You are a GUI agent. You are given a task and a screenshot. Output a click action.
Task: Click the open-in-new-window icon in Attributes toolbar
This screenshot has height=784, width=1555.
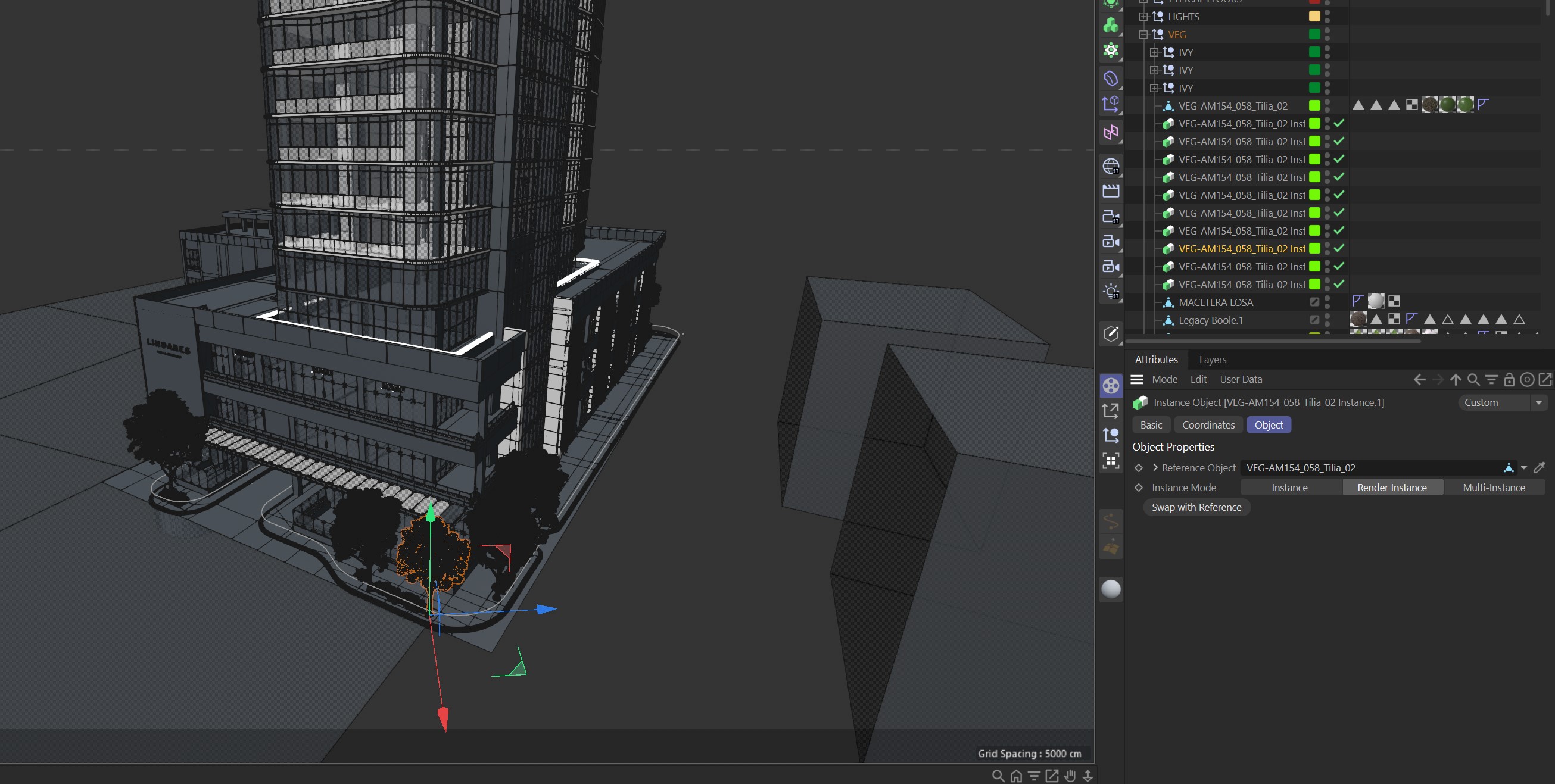[x=1545, y=380]
